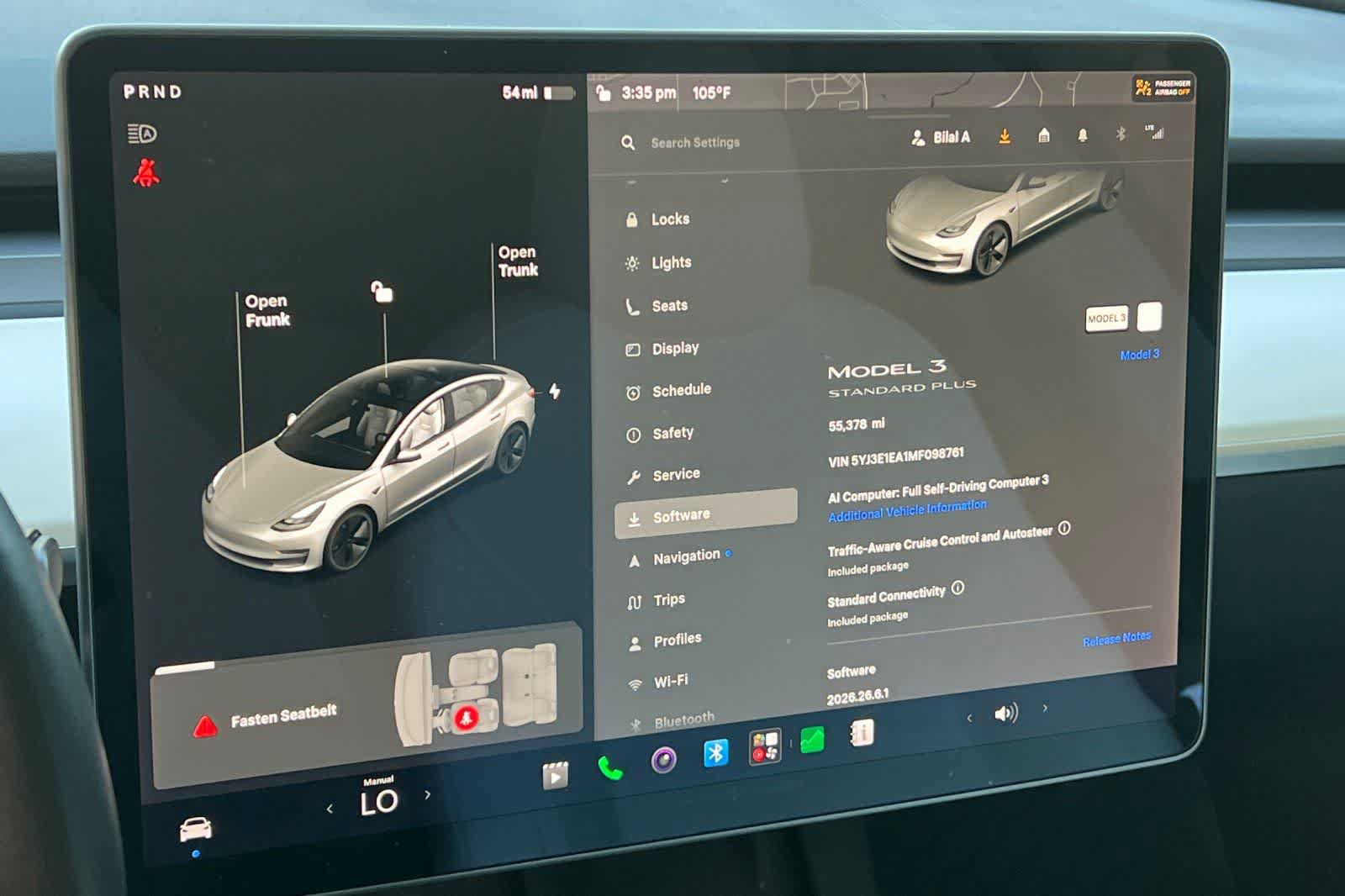Open the green Phone app
This screenshot has height=896, width=1345.
[x=610, y=768]
